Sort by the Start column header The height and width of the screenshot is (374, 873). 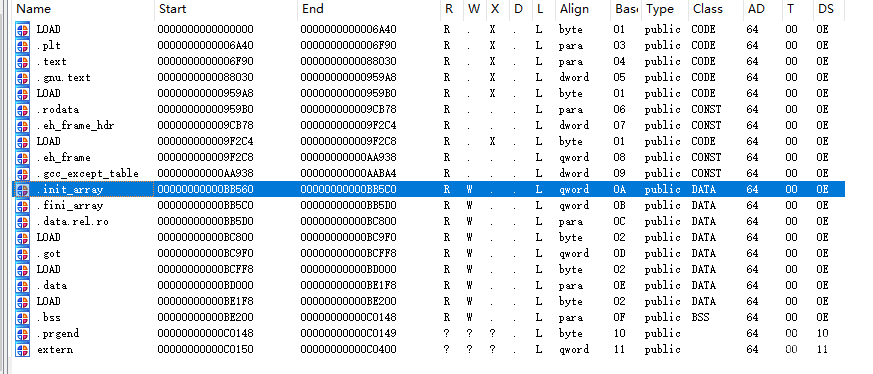tap(173, 9)
